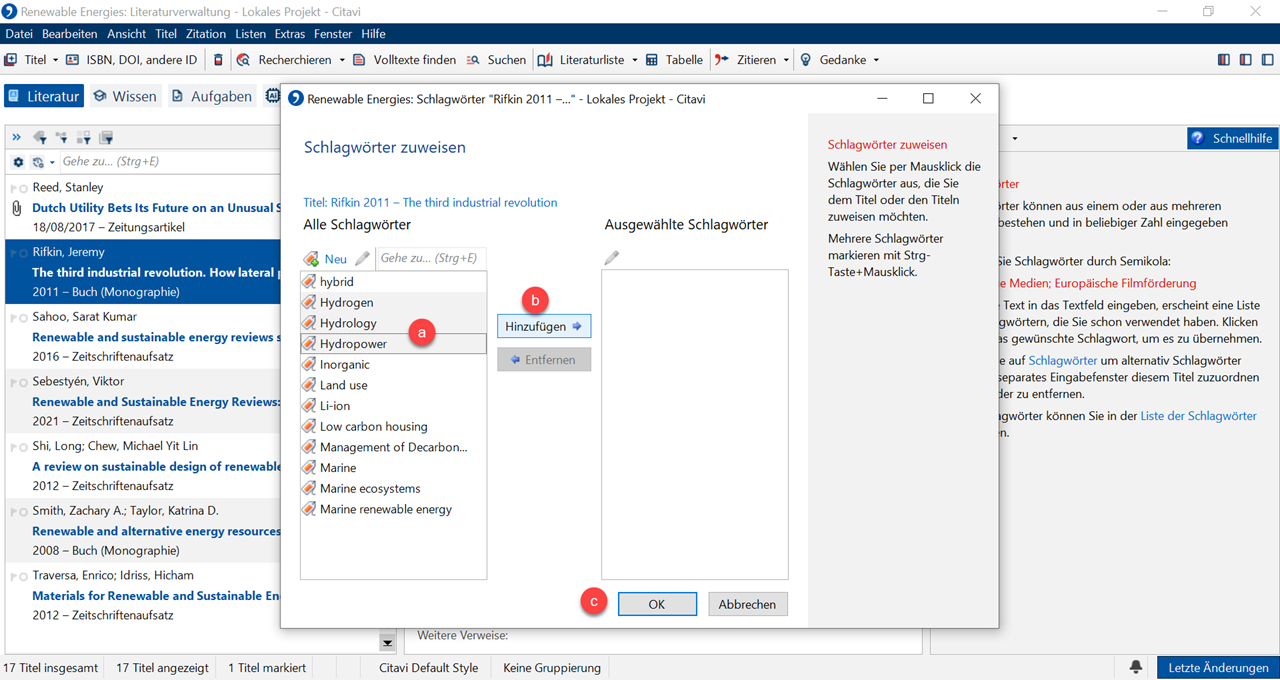This screenshot has width=1280, height=680.
Task: Click the red delete title icon
Action: pos(219,60)
